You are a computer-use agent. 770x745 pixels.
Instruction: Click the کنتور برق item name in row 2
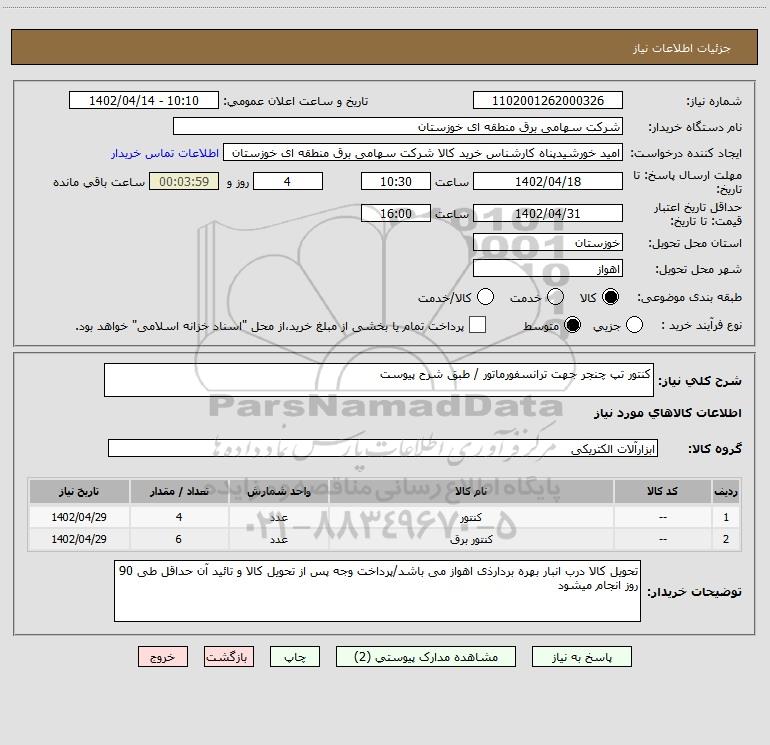tap(471, 539)
